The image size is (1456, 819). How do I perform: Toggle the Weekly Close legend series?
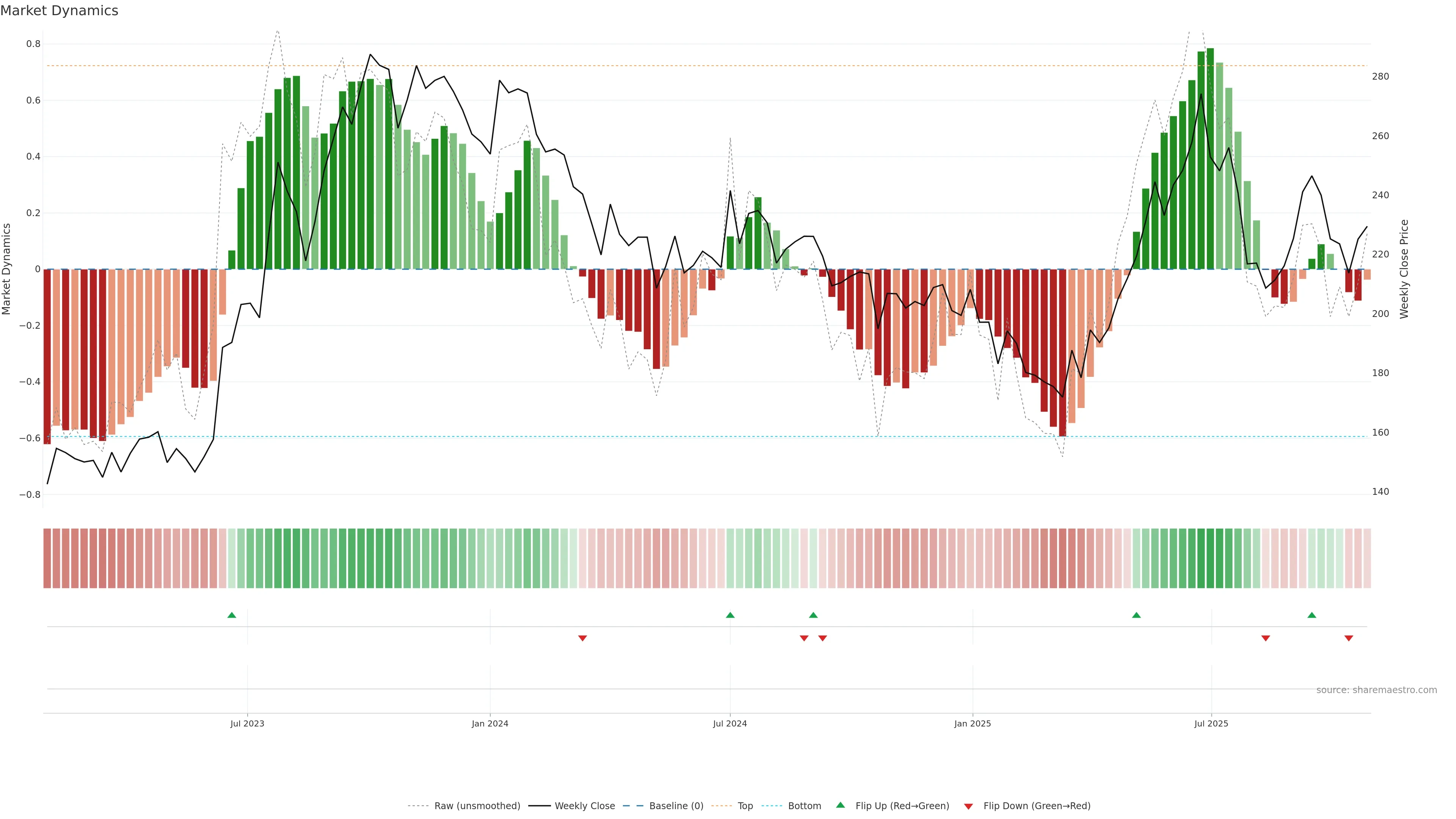(584, 806)
